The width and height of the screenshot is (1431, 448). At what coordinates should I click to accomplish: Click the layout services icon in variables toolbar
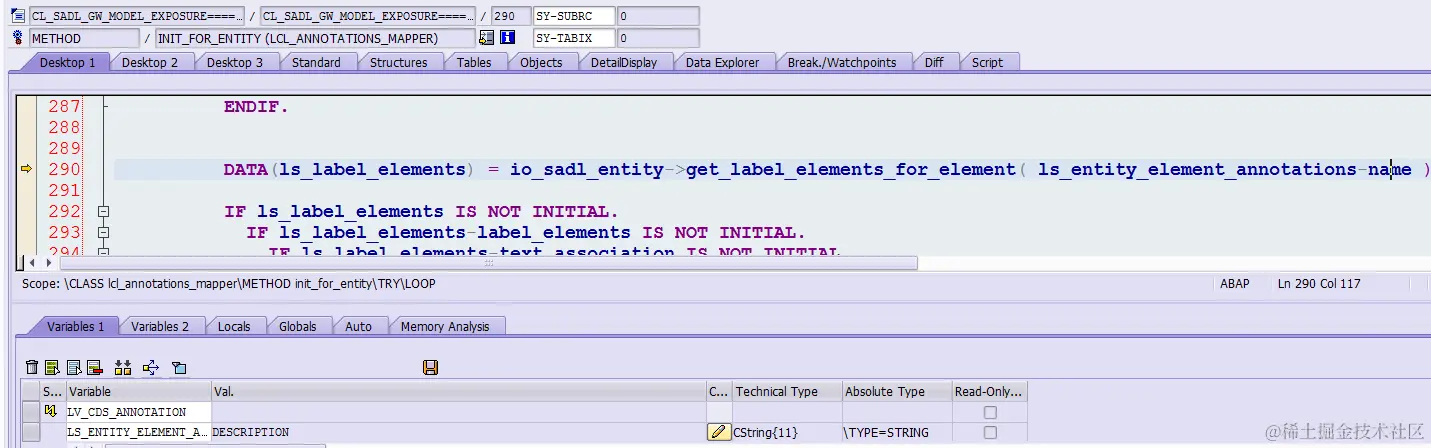tap(179, 368)
